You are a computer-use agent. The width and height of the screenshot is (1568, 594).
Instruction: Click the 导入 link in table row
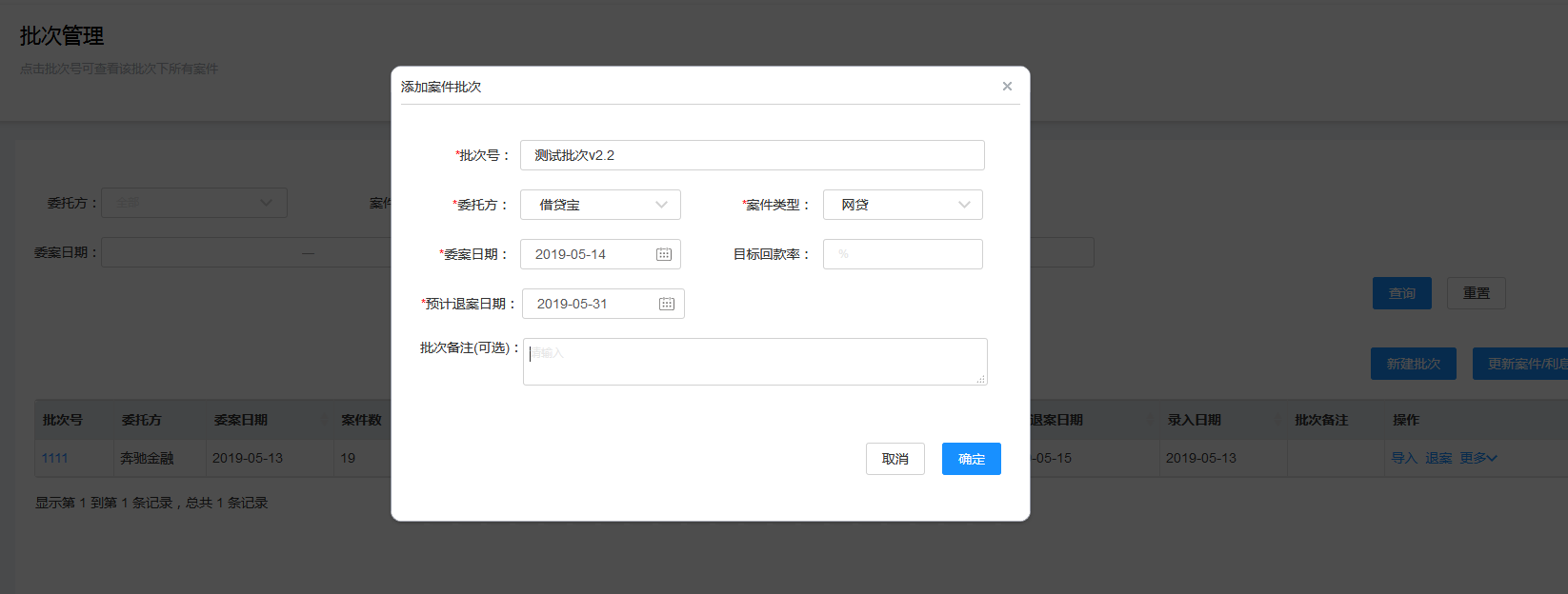tap(1403, 458)
